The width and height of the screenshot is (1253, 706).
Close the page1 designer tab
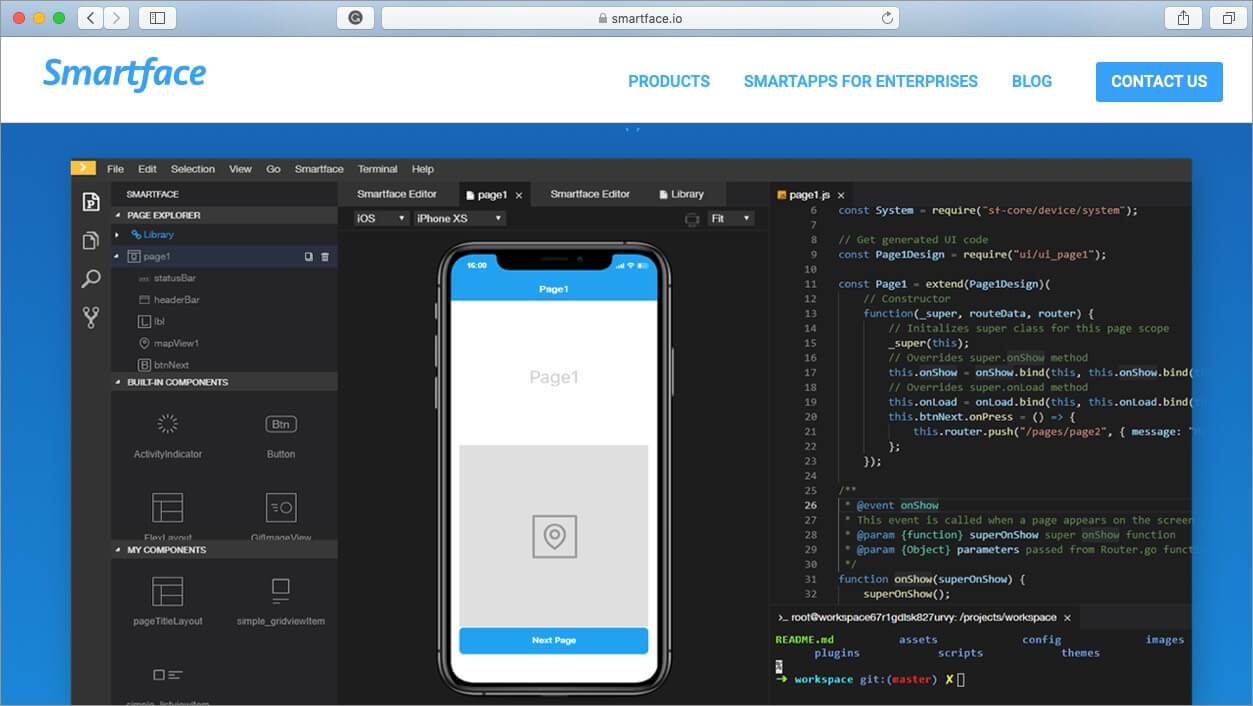519,195
